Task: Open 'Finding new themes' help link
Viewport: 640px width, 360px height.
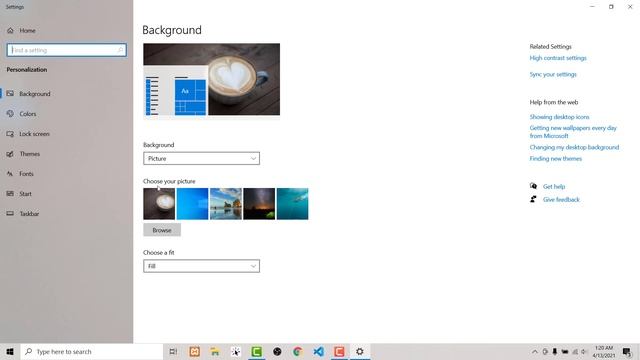Action: (556, 158)
